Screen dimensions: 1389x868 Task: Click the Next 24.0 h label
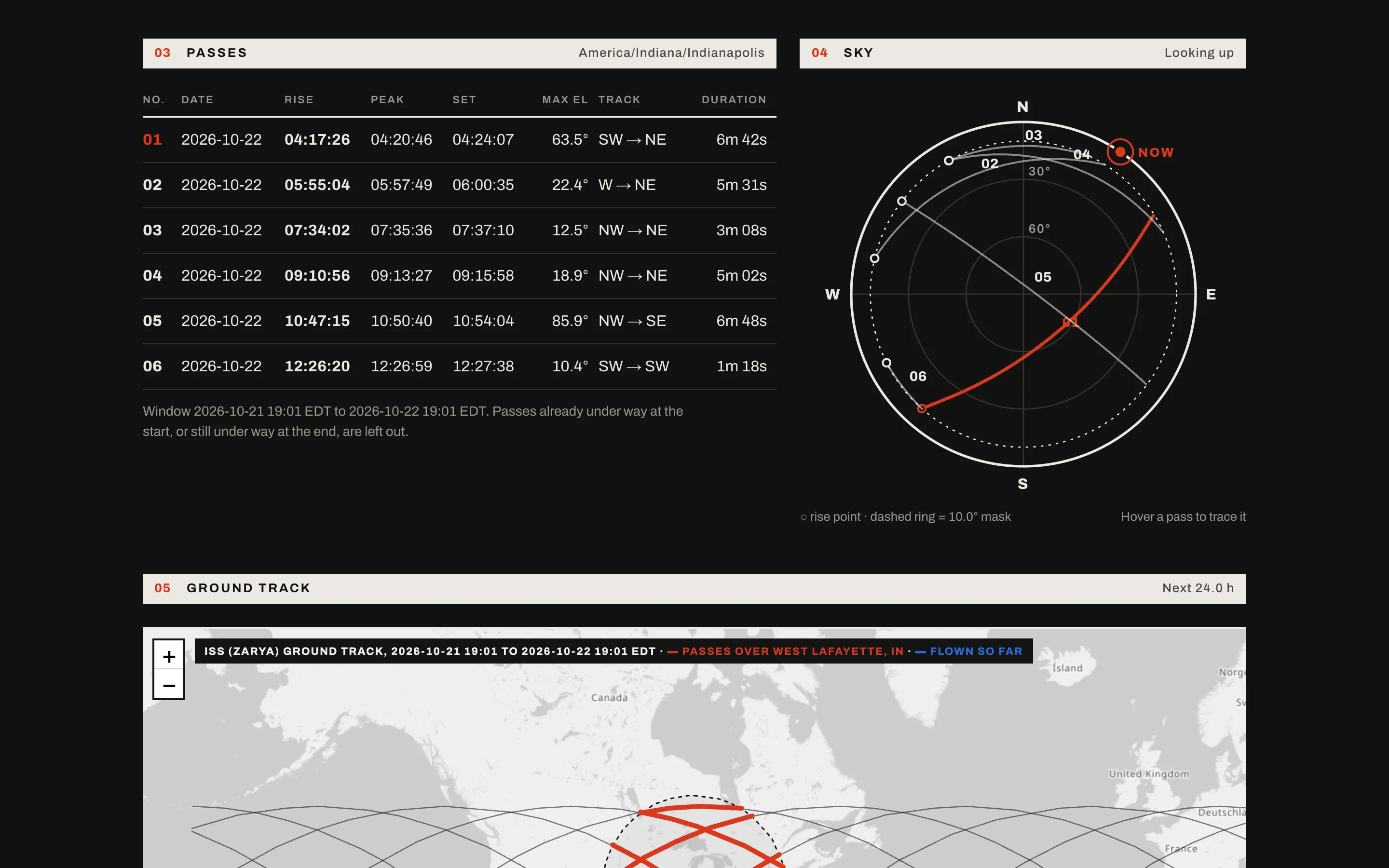(x=1198, y=588)
